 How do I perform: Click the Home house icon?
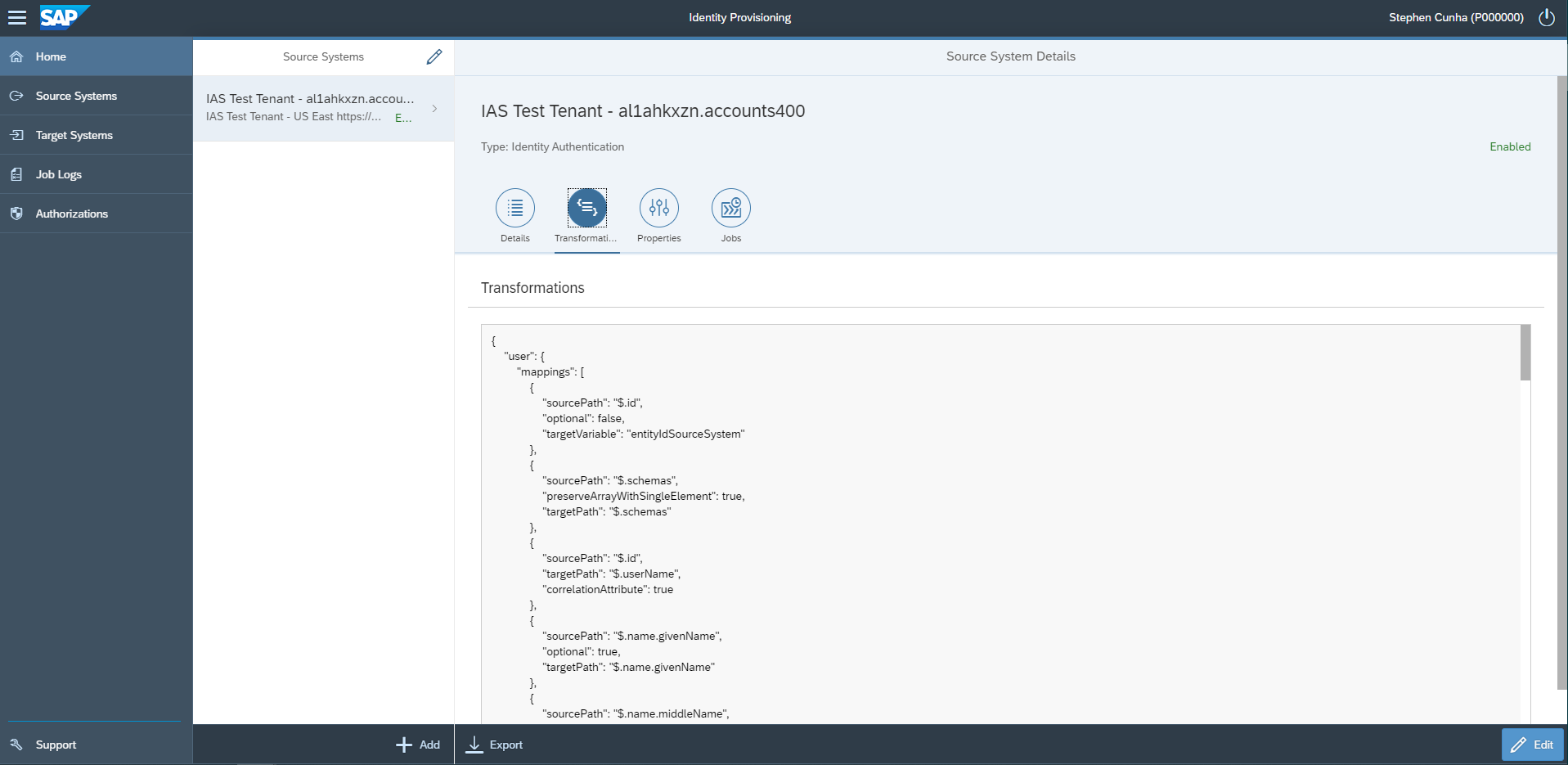16,56
